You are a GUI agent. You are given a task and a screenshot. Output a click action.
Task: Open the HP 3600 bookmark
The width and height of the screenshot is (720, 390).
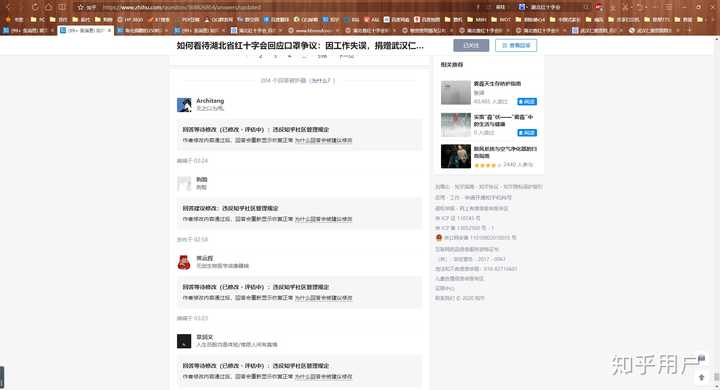pyautogui.click(x=130, y=19)
